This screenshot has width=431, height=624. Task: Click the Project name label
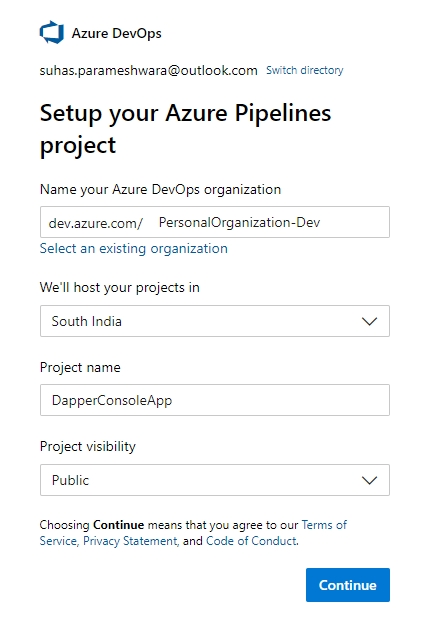pyautogui.click(x=80, y=367)
